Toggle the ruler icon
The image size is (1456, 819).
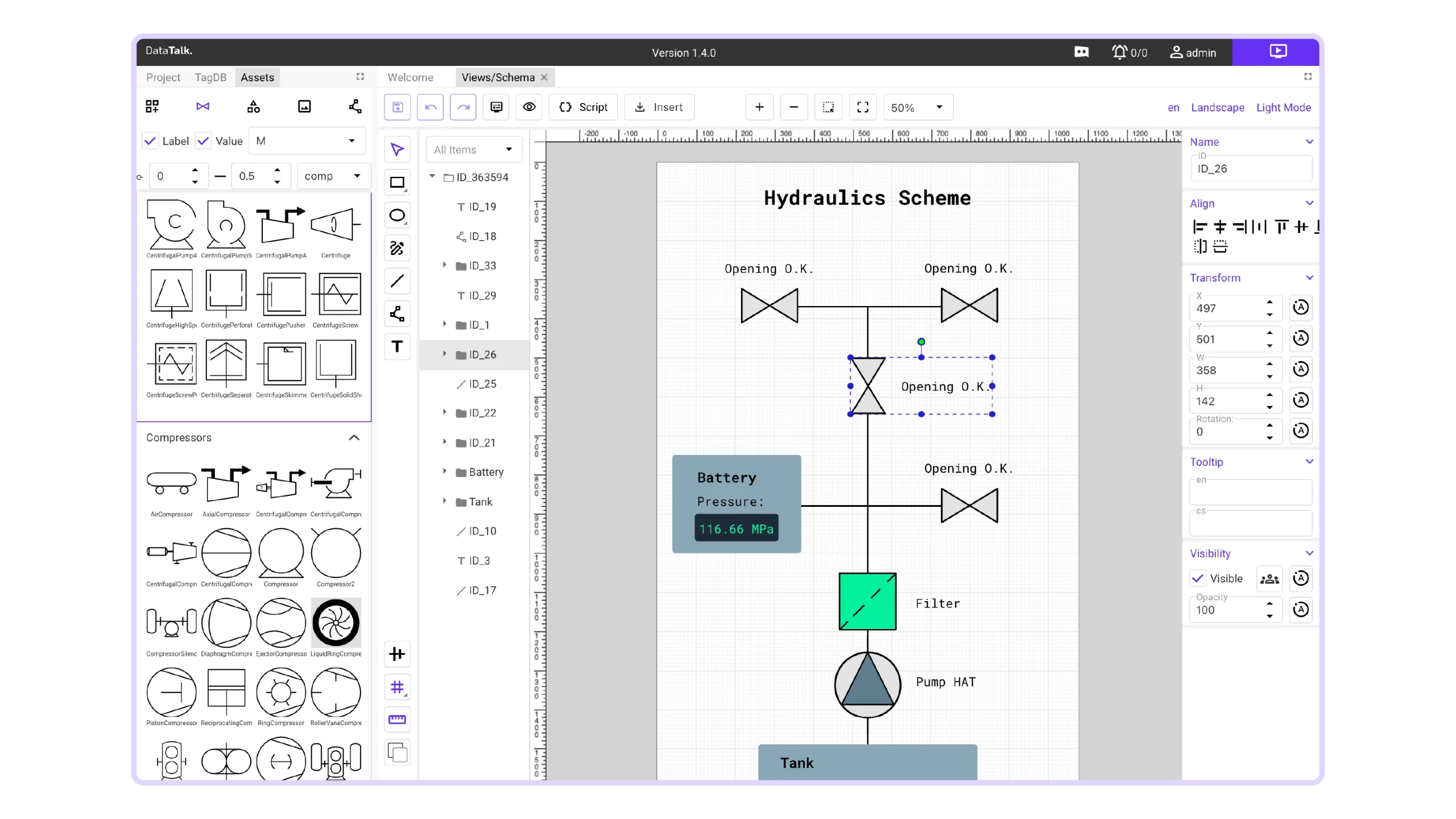(x=397, y=719)
